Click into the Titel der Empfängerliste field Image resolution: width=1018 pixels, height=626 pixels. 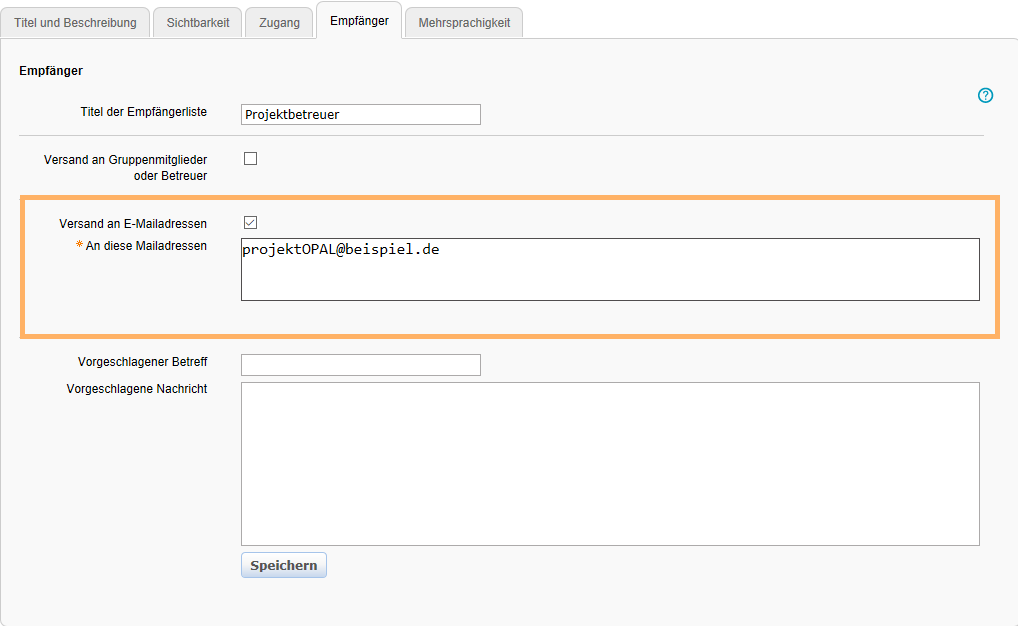pos(360,114)
